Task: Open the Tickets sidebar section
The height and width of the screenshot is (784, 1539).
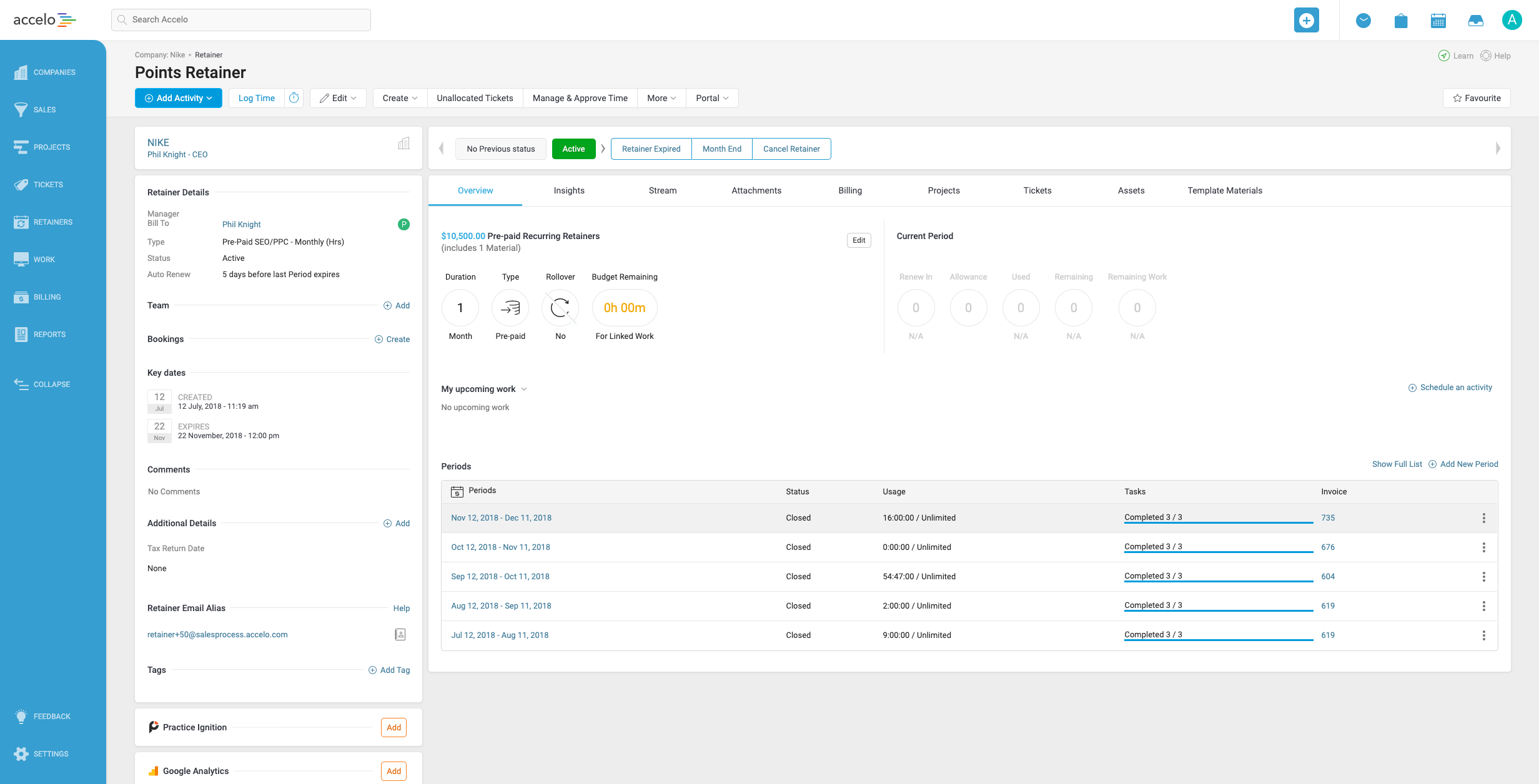Action: pos(47,185)
